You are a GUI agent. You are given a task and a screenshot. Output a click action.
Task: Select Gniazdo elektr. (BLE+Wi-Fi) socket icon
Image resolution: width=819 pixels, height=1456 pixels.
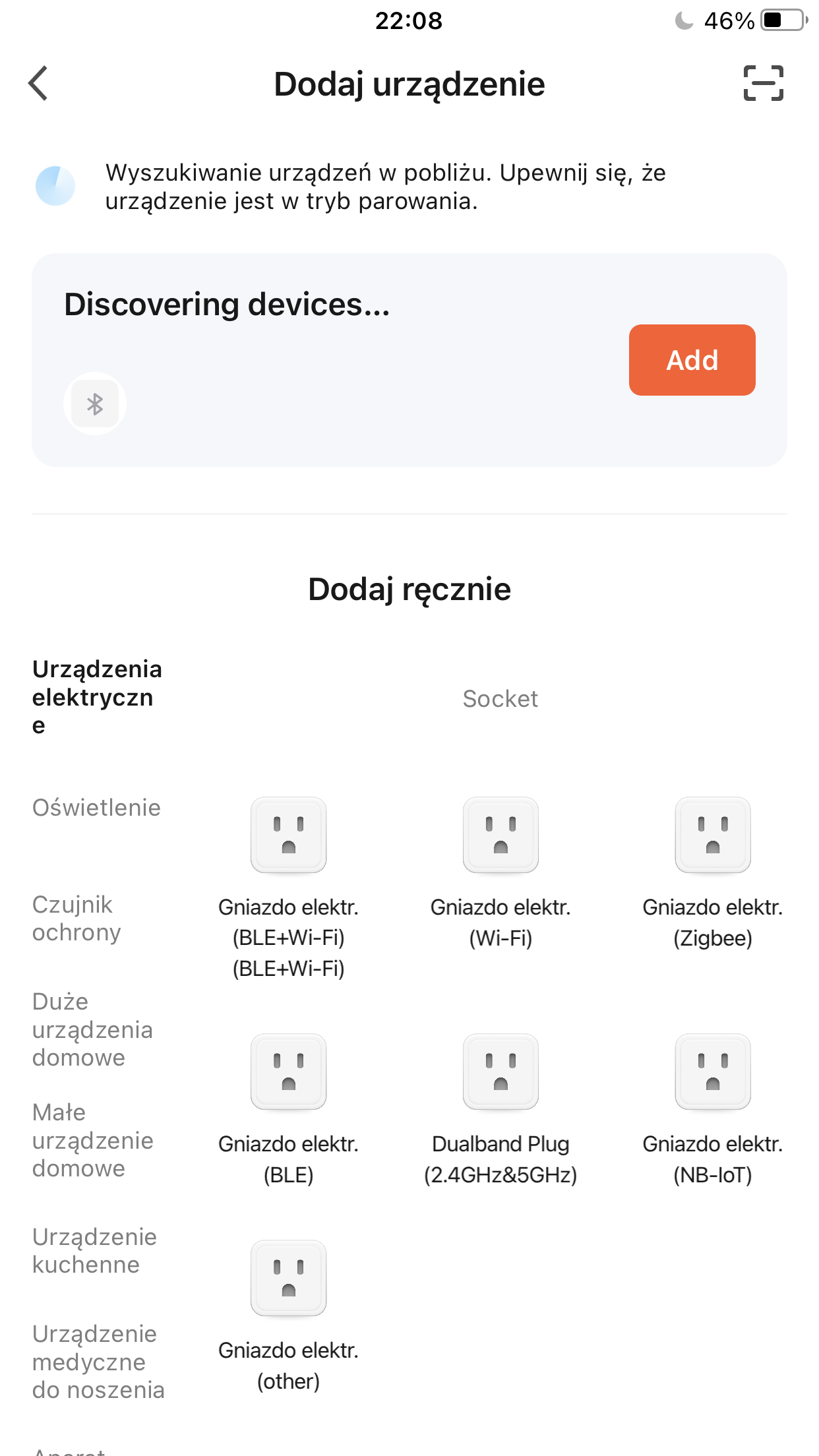tap(288, 835)
